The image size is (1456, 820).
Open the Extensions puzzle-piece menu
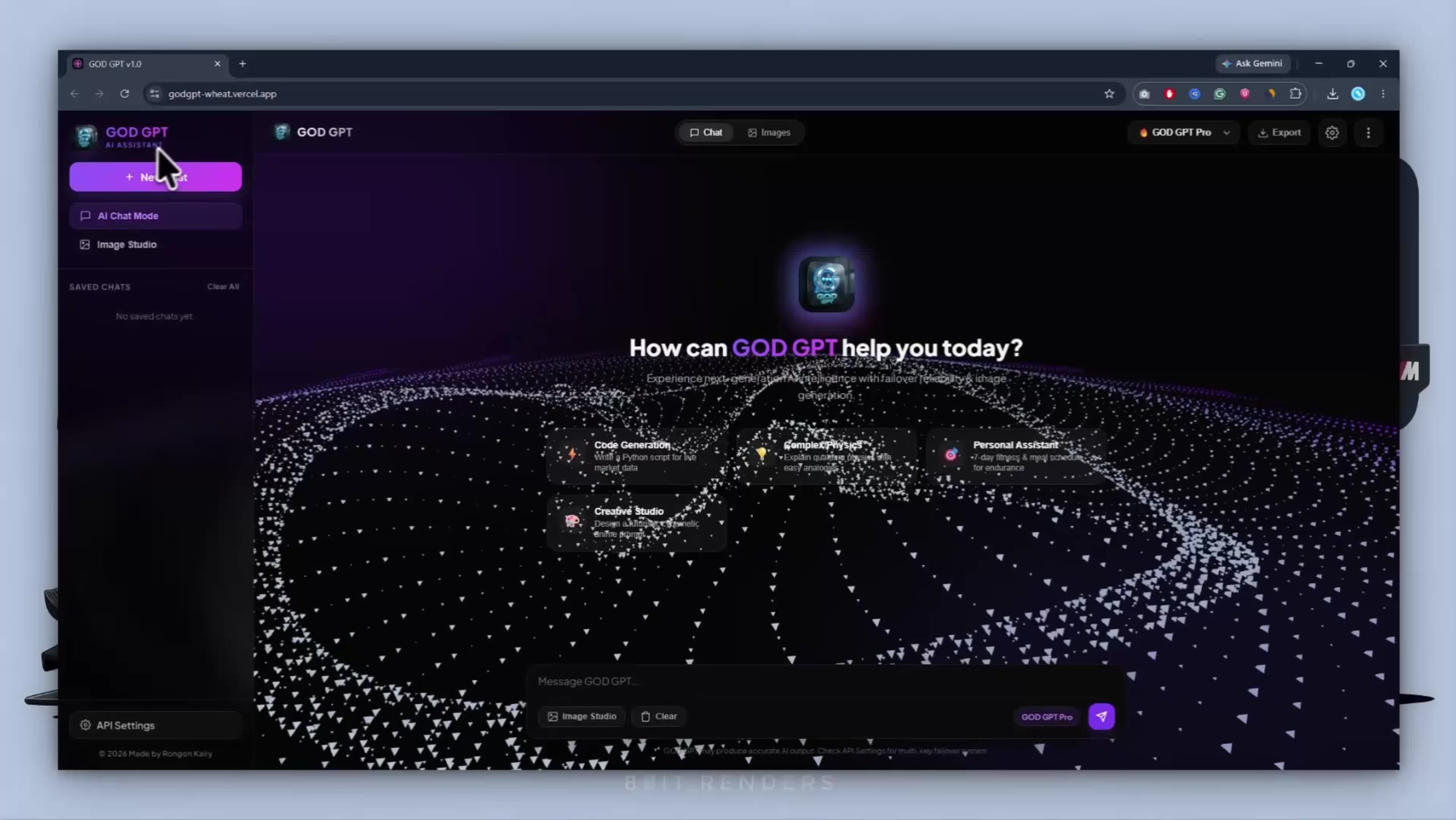(x=1295, y=94)
